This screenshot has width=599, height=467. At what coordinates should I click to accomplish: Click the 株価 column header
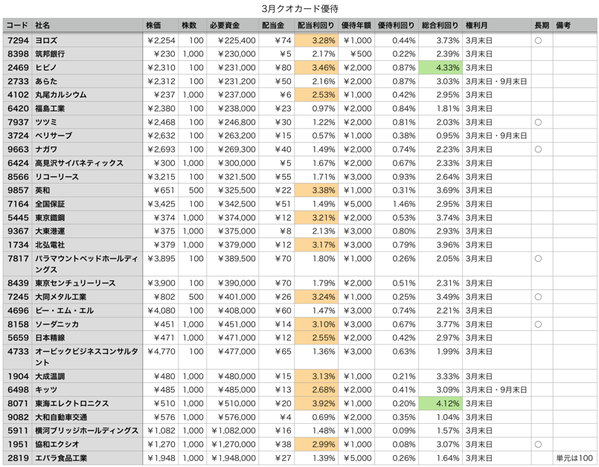(x=160, y=25)
